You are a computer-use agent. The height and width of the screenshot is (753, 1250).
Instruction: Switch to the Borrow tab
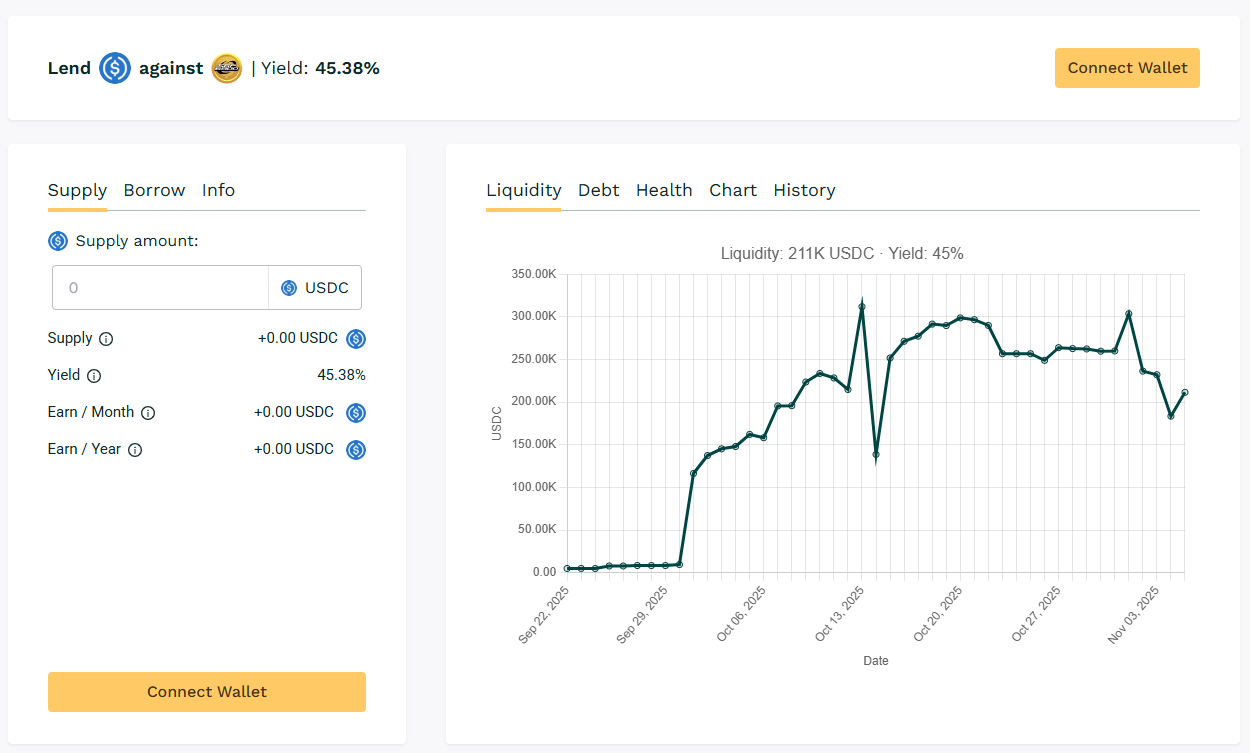click(x=154, y=190)
